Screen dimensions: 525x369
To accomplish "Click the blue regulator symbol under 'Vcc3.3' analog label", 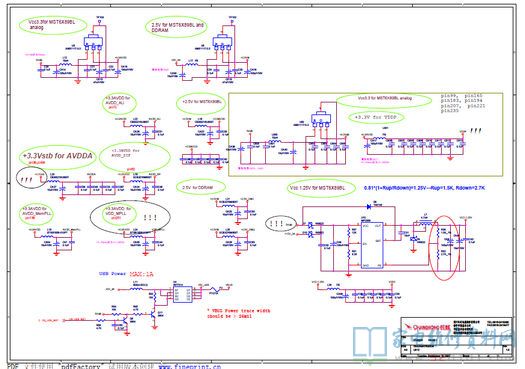I will point(93,42).
